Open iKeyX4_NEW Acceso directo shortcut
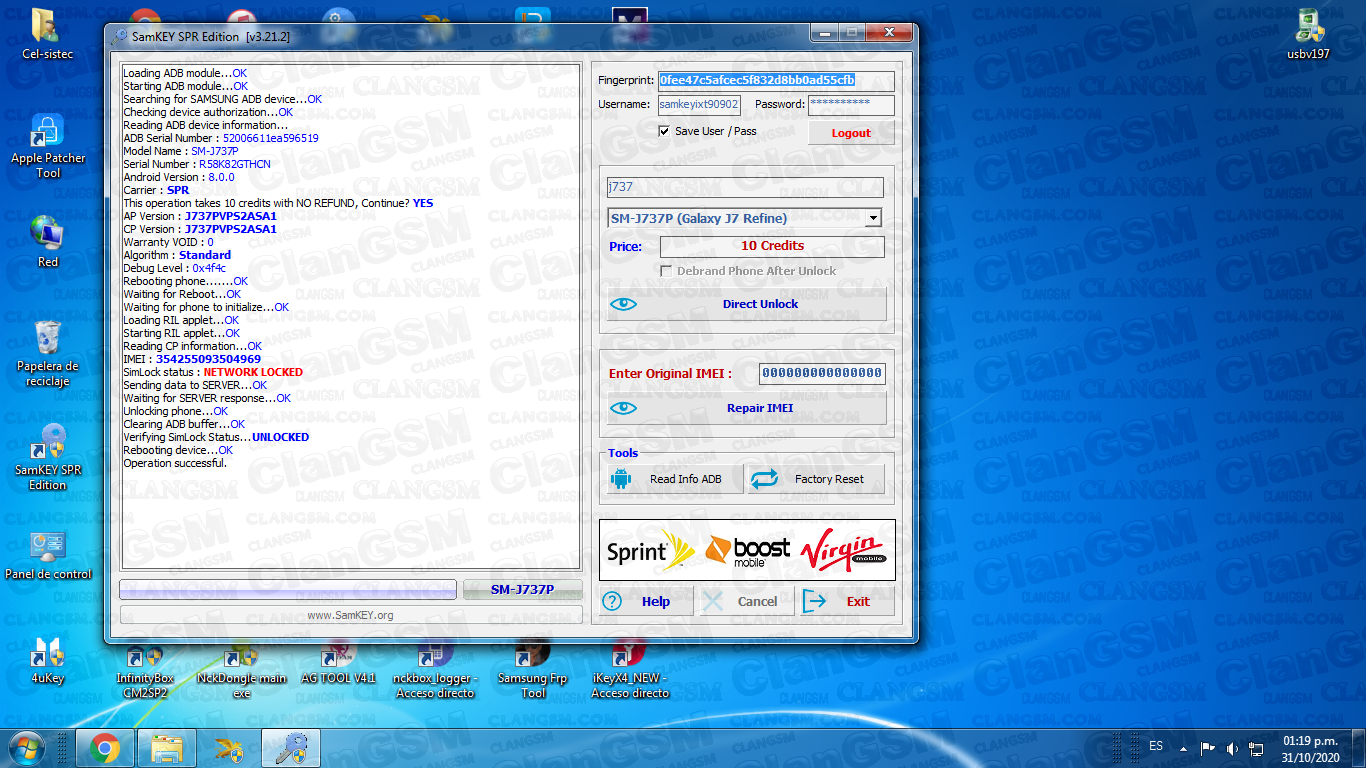The width and height of the screenshot is (1366, 768). click(630, 671)
